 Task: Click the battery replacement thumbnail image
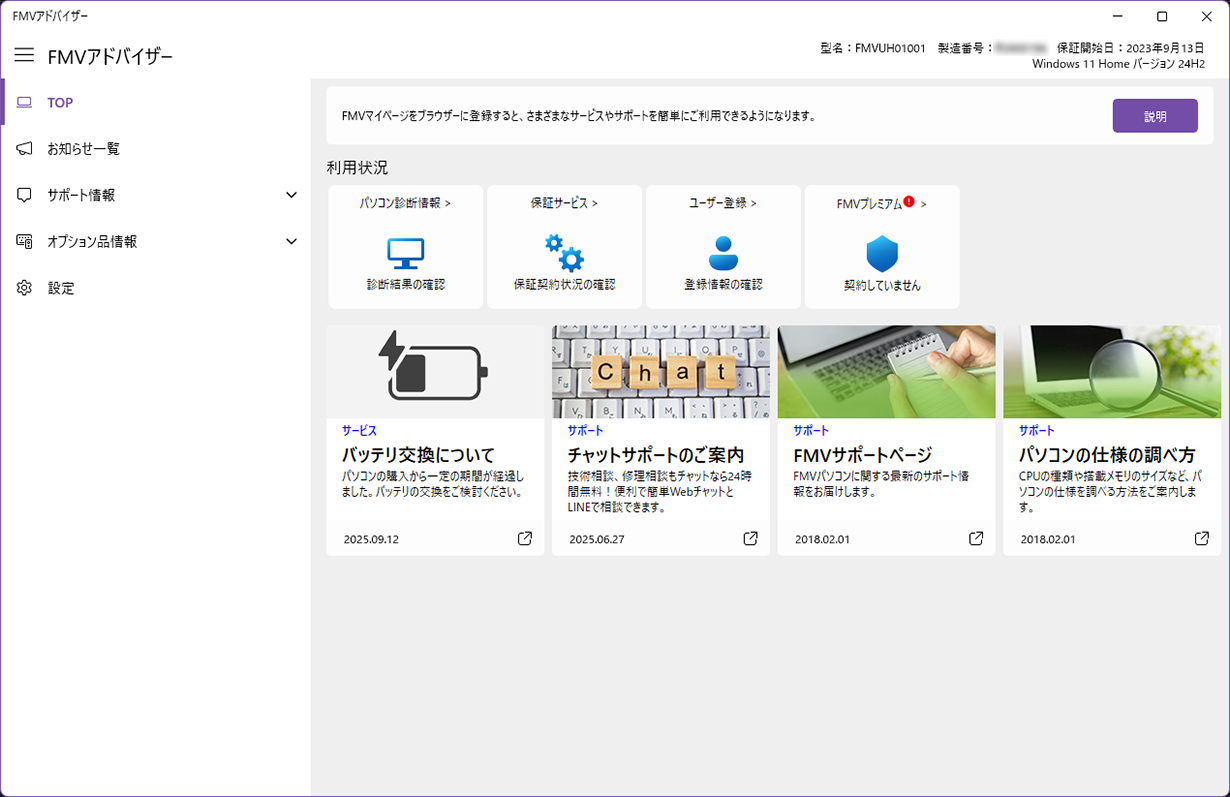point(435,371)
